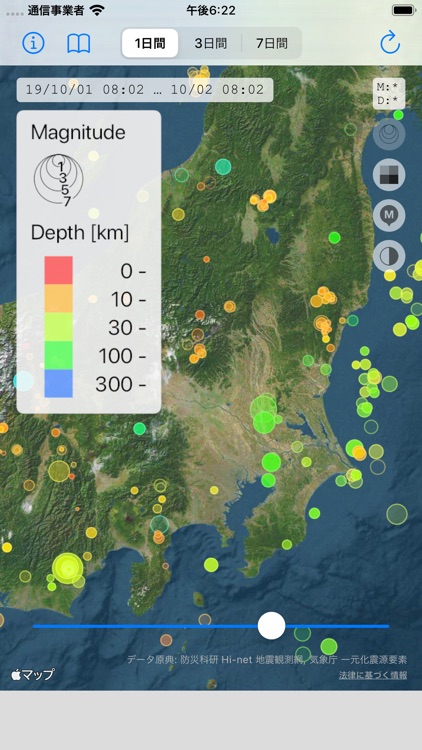Tap the blue 300 km depth swatch
The image size is (422, 750).
tap(58, 383)
